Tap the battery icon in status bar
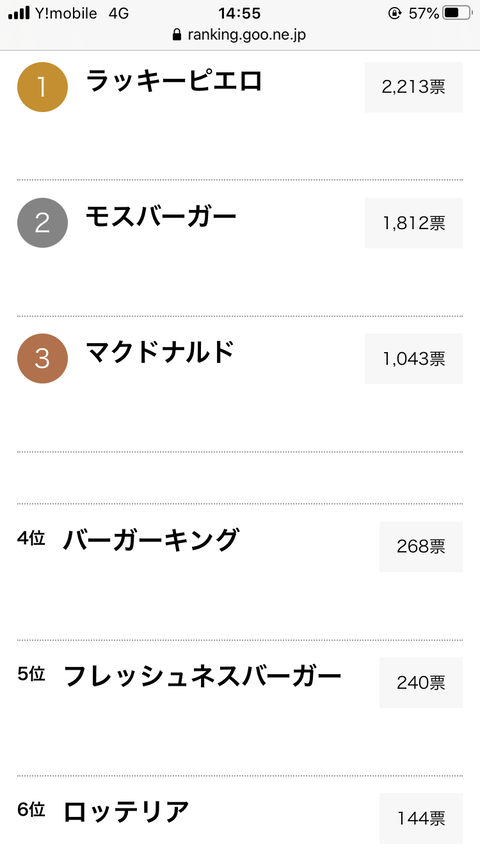The width and height of the screenshot is (480, 854). 457,13
